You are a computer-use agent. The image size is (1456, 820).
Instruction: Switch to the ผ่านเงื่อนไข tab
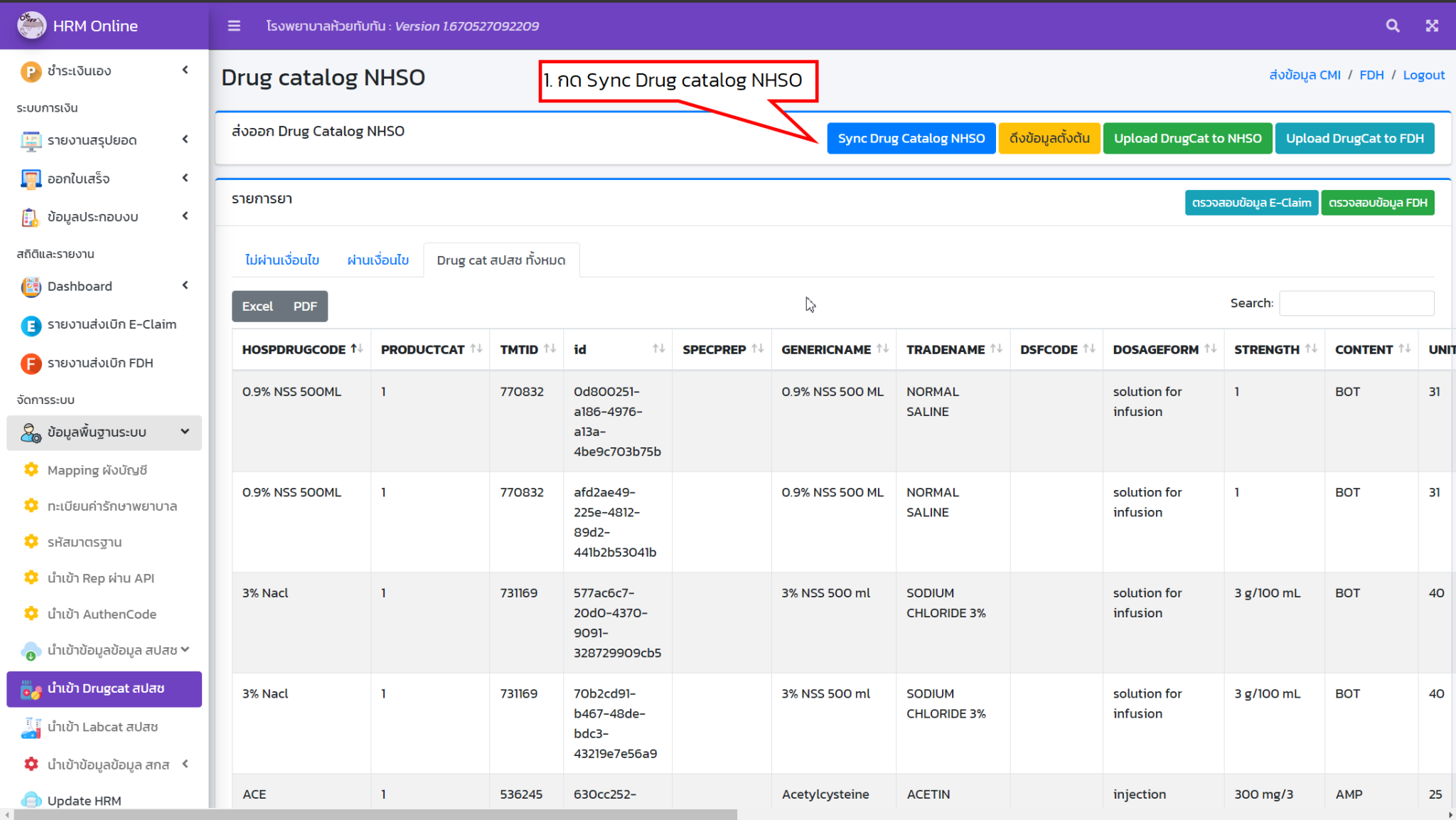tap(377, 260)
